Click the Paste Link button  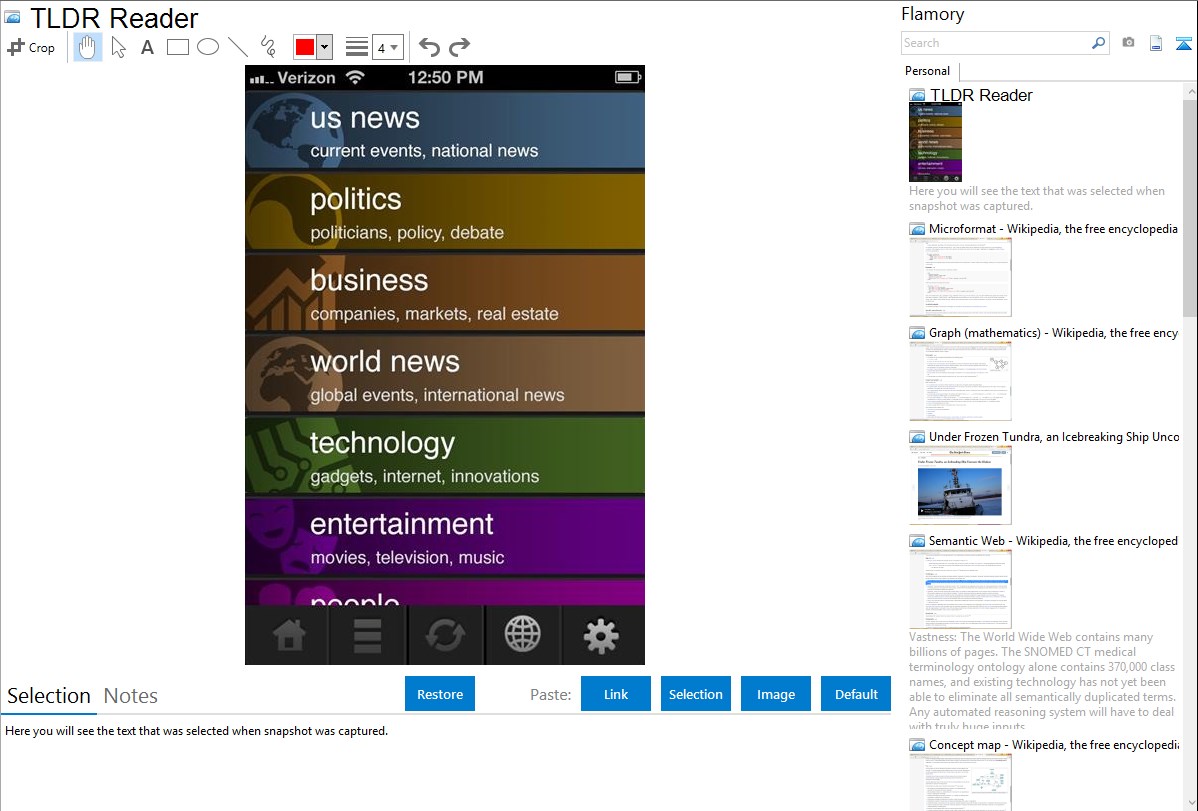(616, 694)
